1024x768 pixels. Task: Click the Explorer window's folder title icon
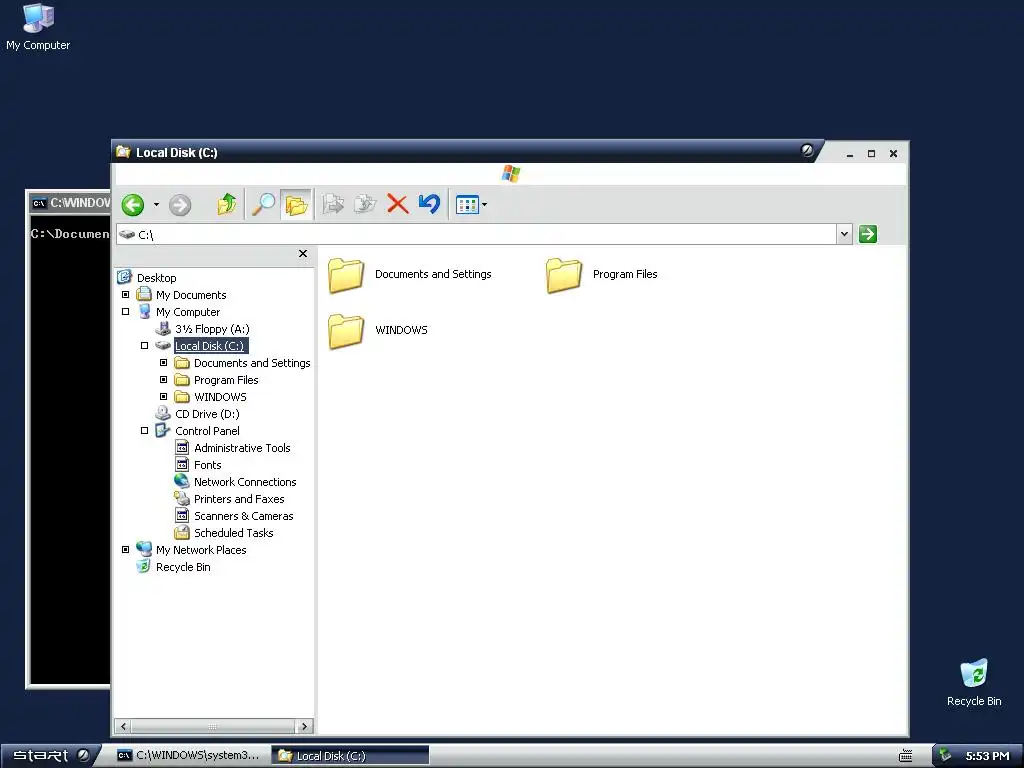pos(123,152)
